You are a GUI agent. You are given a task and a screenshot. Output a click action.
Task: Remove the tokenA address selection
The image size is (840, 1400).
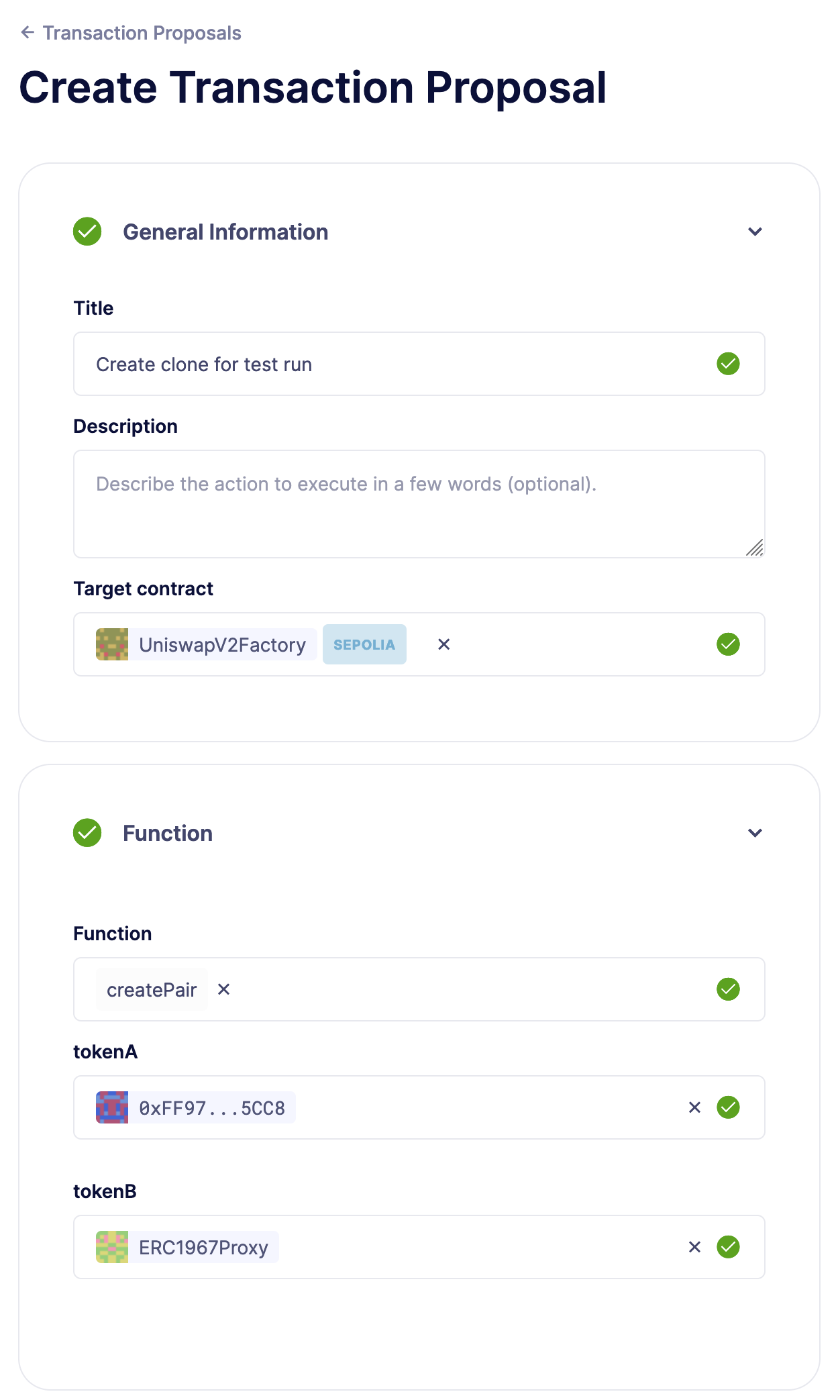tap(694, 1107)
